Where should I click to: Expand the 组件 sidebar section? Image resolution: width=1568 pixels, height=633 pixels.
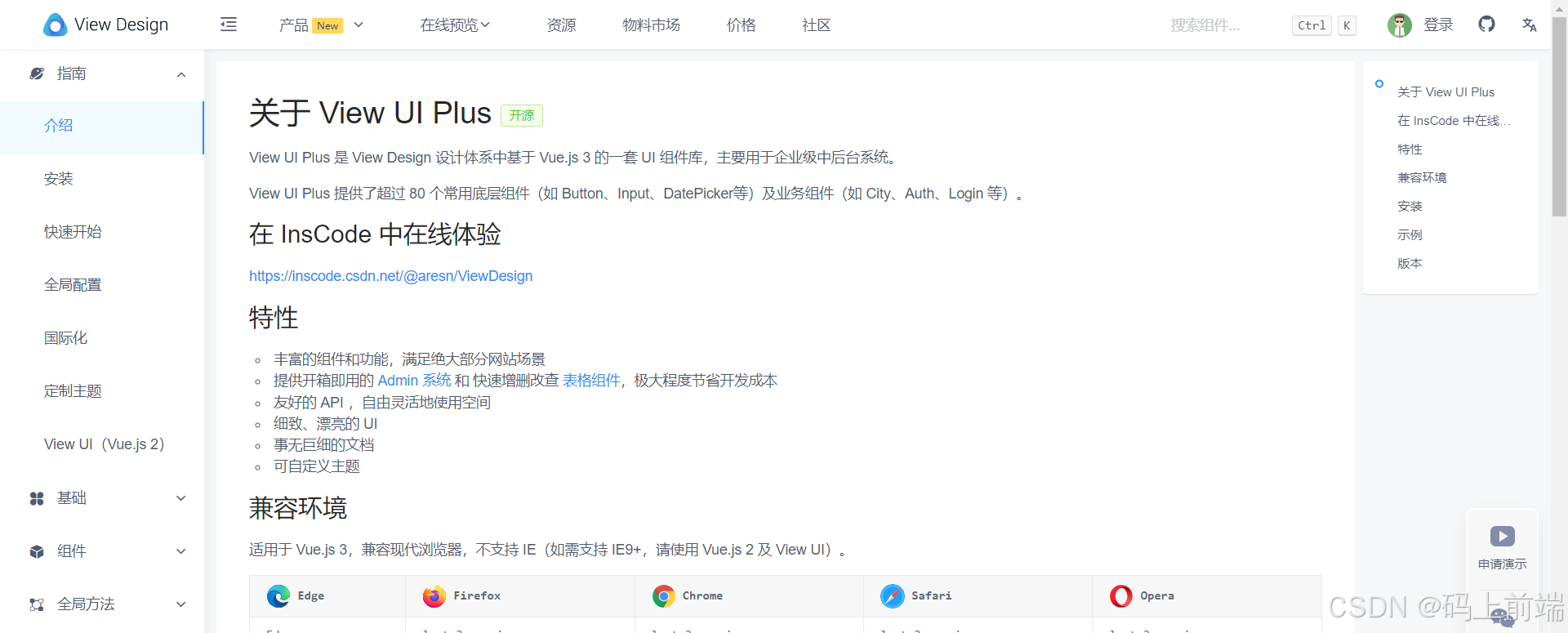point(181,551)
